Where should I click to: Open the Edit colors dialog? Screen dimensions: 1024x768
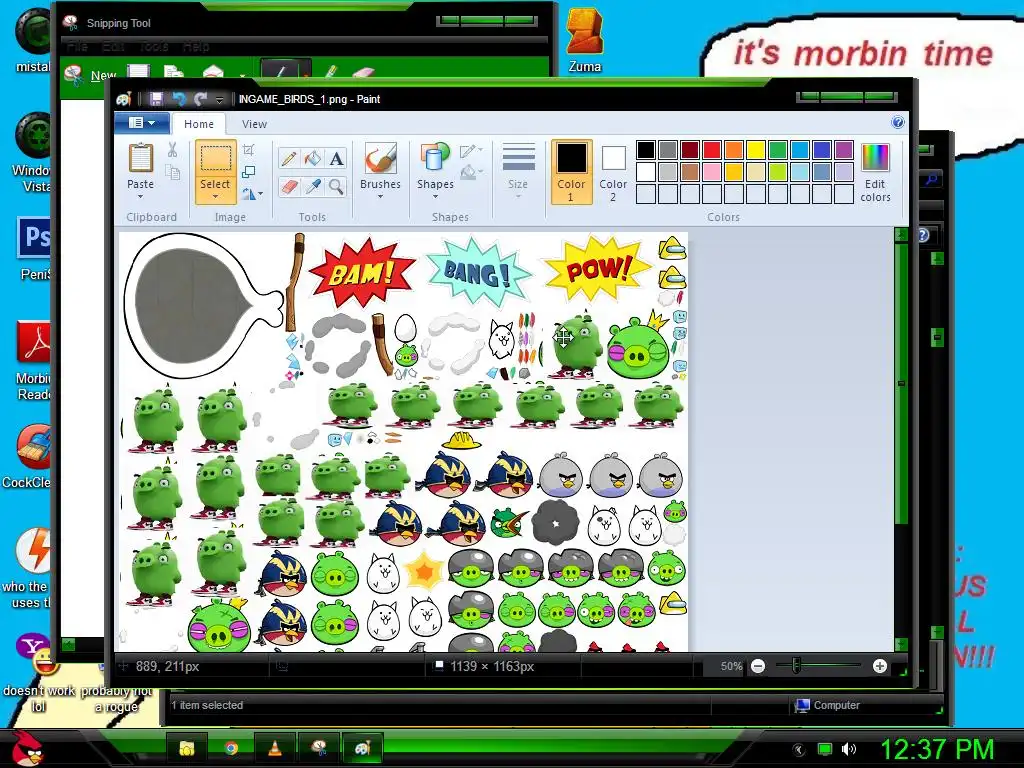(x=875, y=173)
